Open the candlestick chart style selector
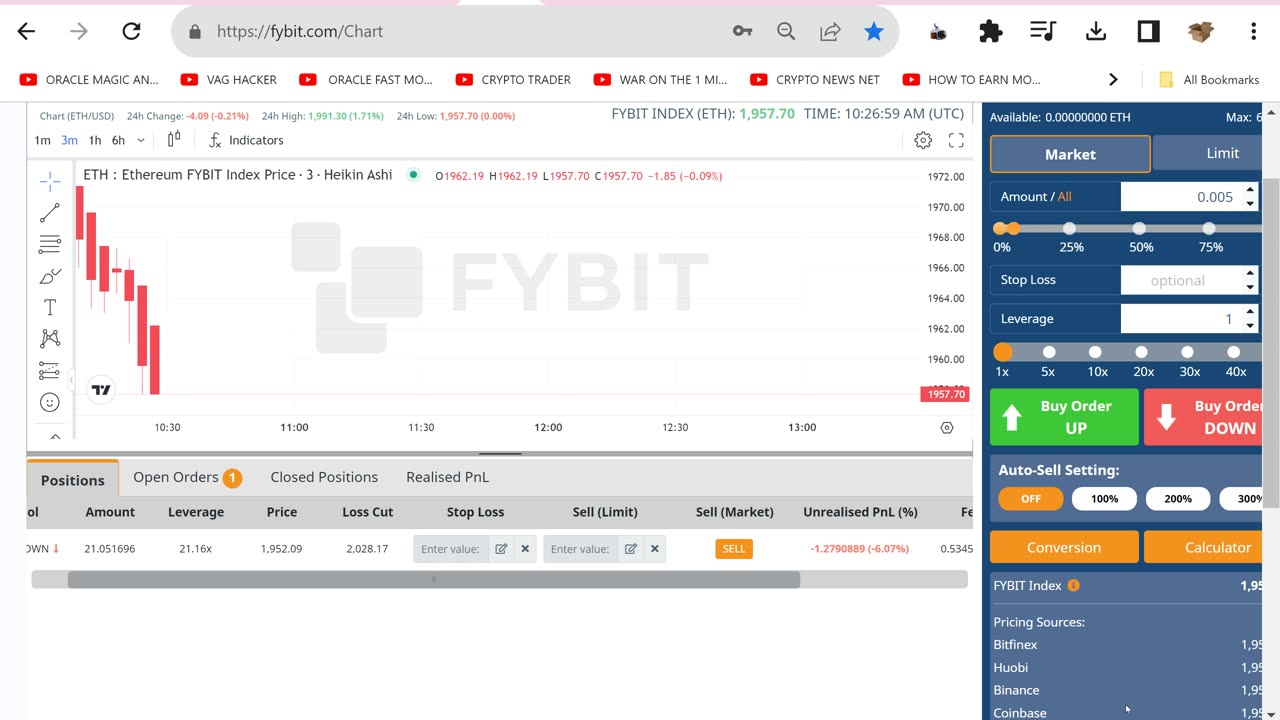Viewport: 1280px width, 720px height. coord(174,140)
